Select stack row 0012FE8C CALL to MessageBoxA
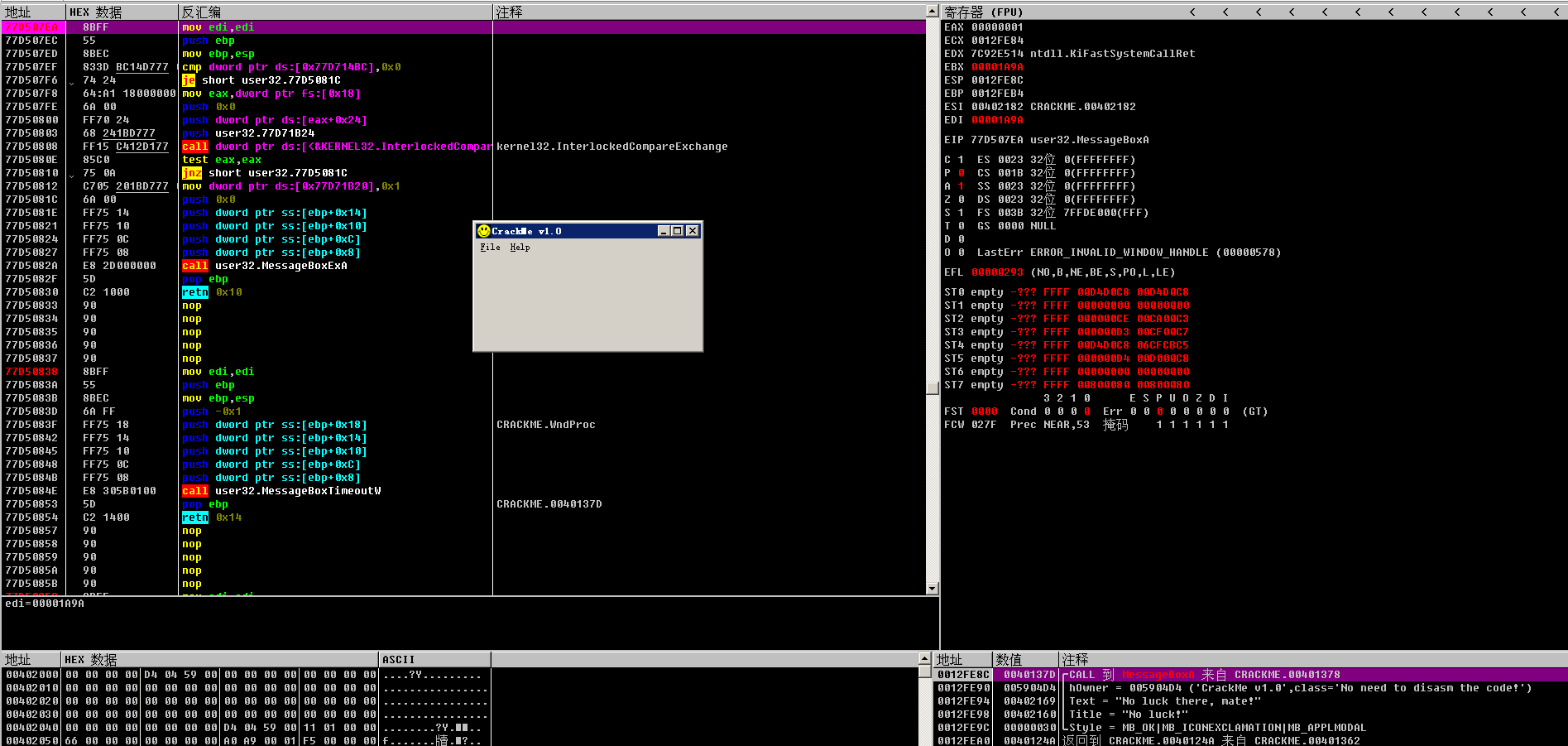 point(1250,675)
